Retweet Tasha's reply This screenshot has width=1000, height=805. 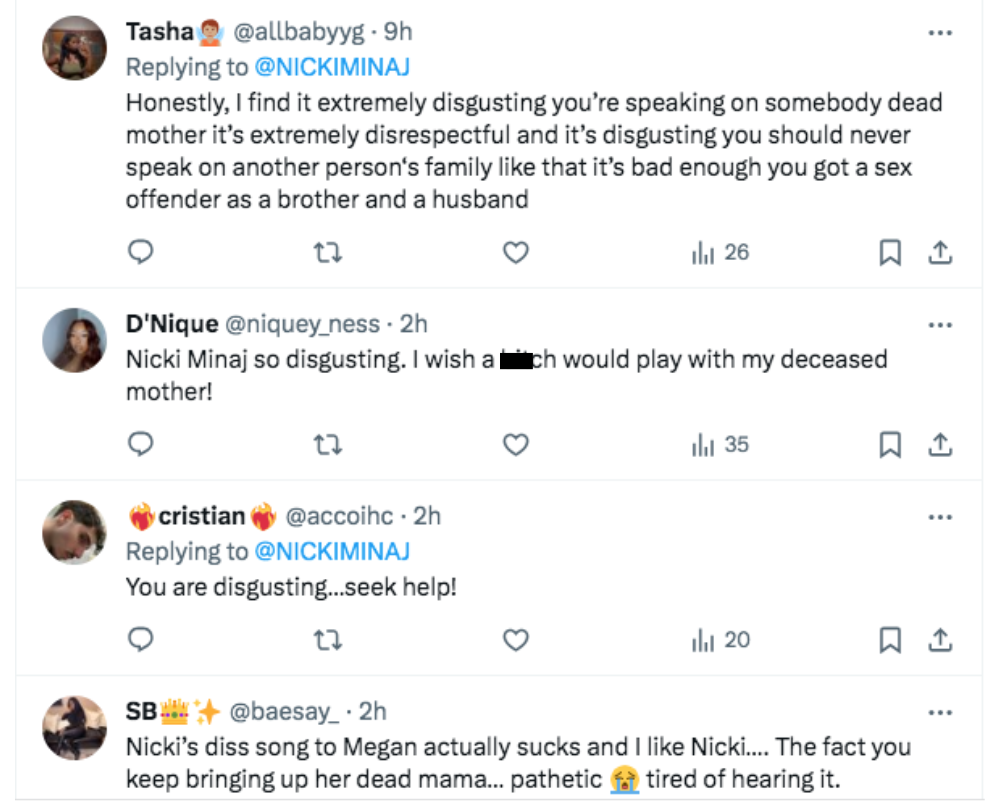pyautogui.click(x=327, y=253)
